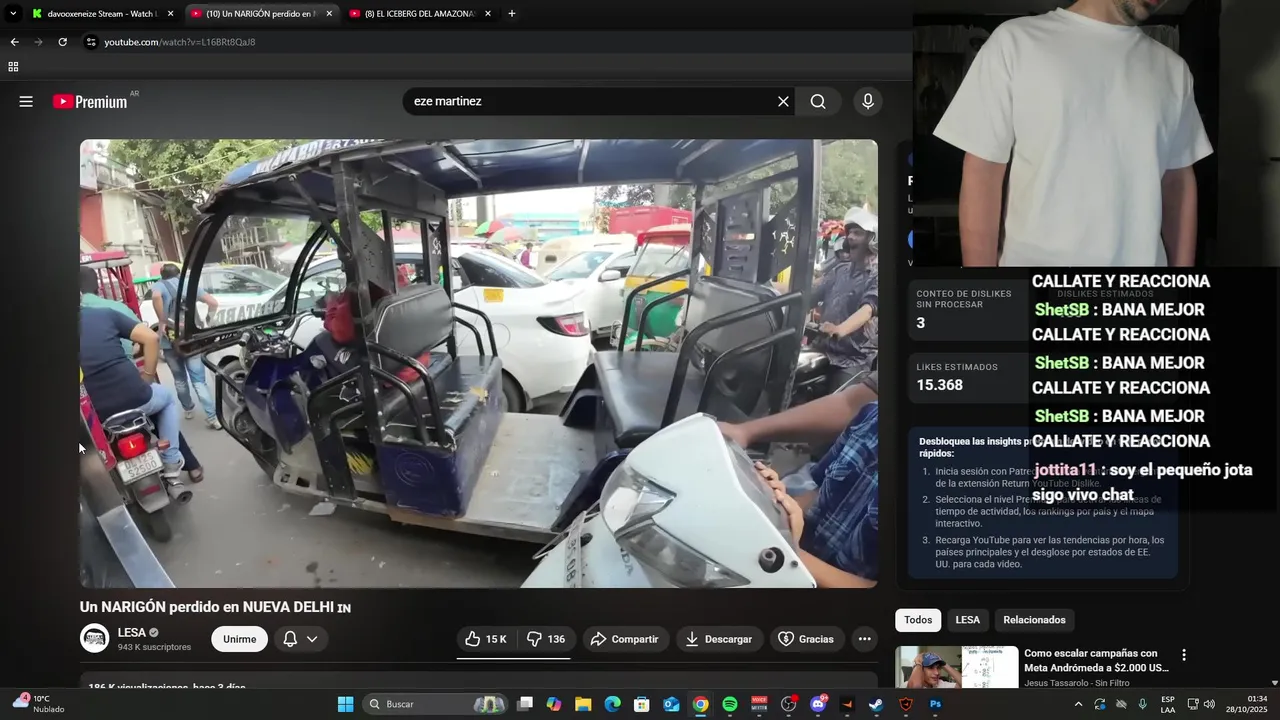The width and height of the screenshot is (1280, 720).
Task: Clear the search text with X icon
Action: point(783,101)
